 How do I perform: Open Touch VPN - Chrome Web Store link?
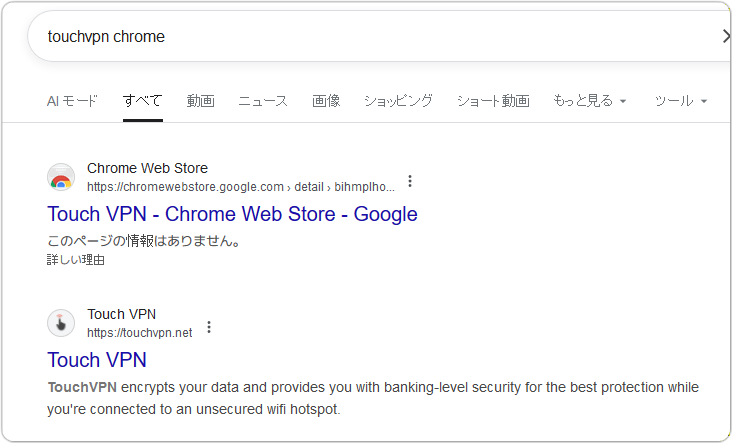232,214
